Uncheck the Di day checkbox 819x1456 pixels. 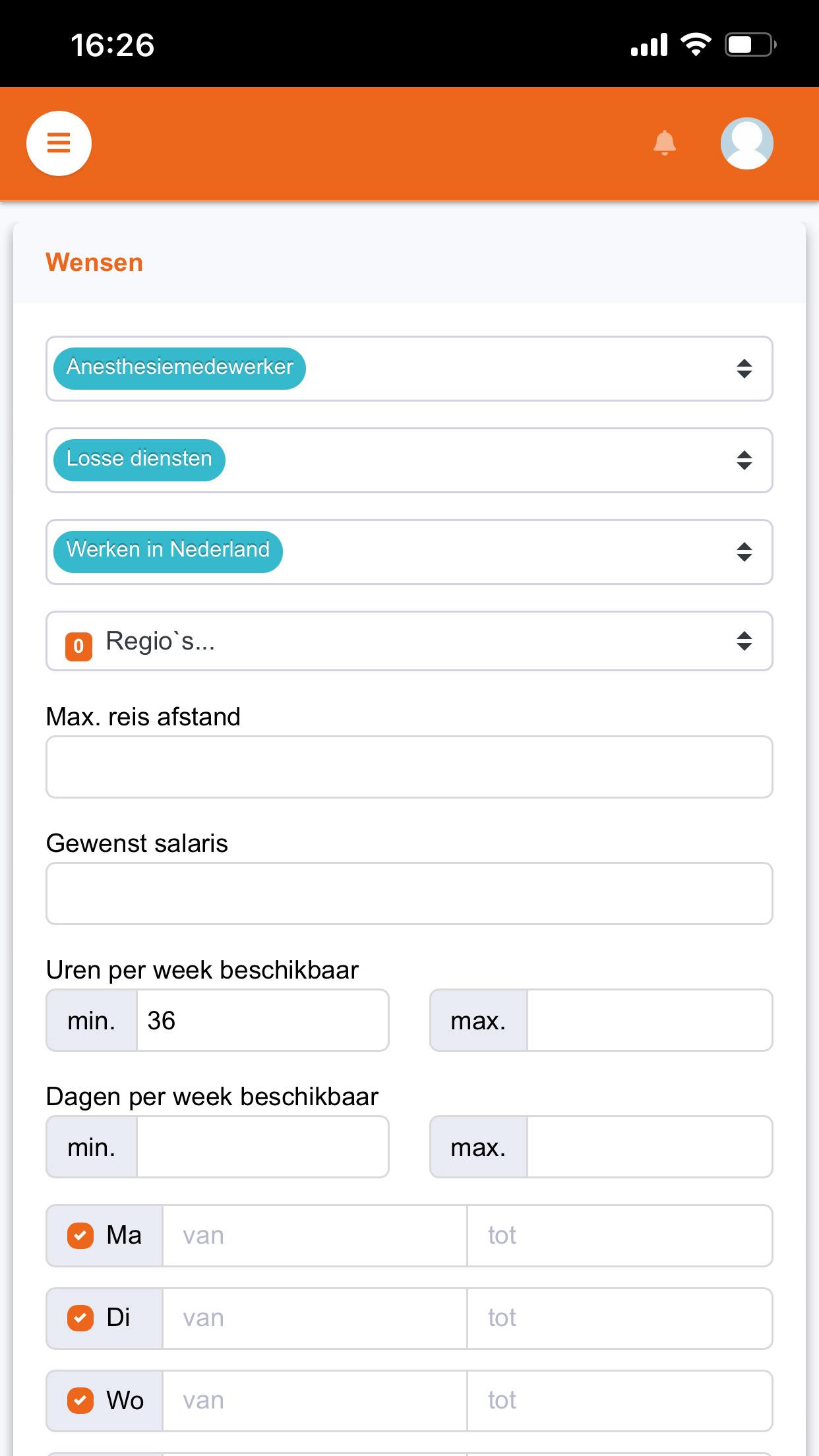80,1318
